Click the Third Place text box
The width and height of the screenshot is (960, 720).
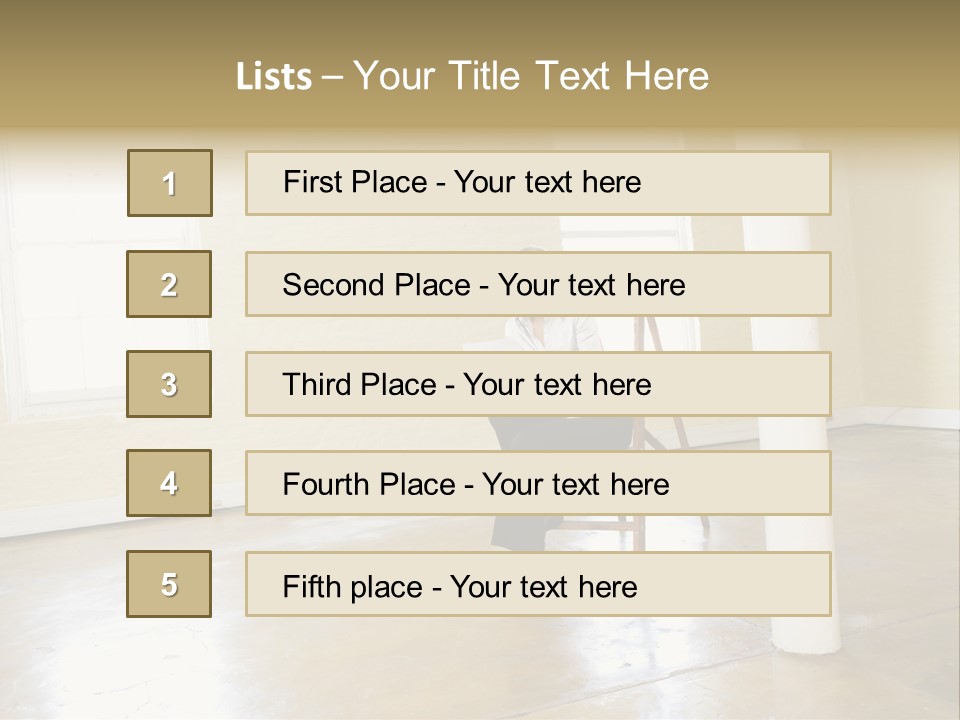pyautogui.click(x=538, y=384)
